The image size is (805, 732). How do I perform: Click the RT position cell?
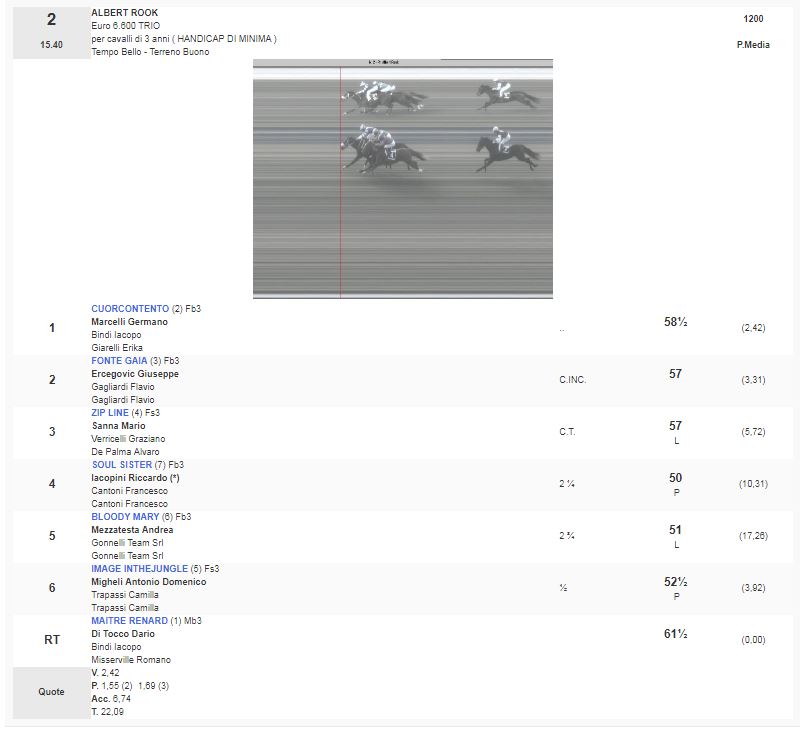[x=52, y=640]
